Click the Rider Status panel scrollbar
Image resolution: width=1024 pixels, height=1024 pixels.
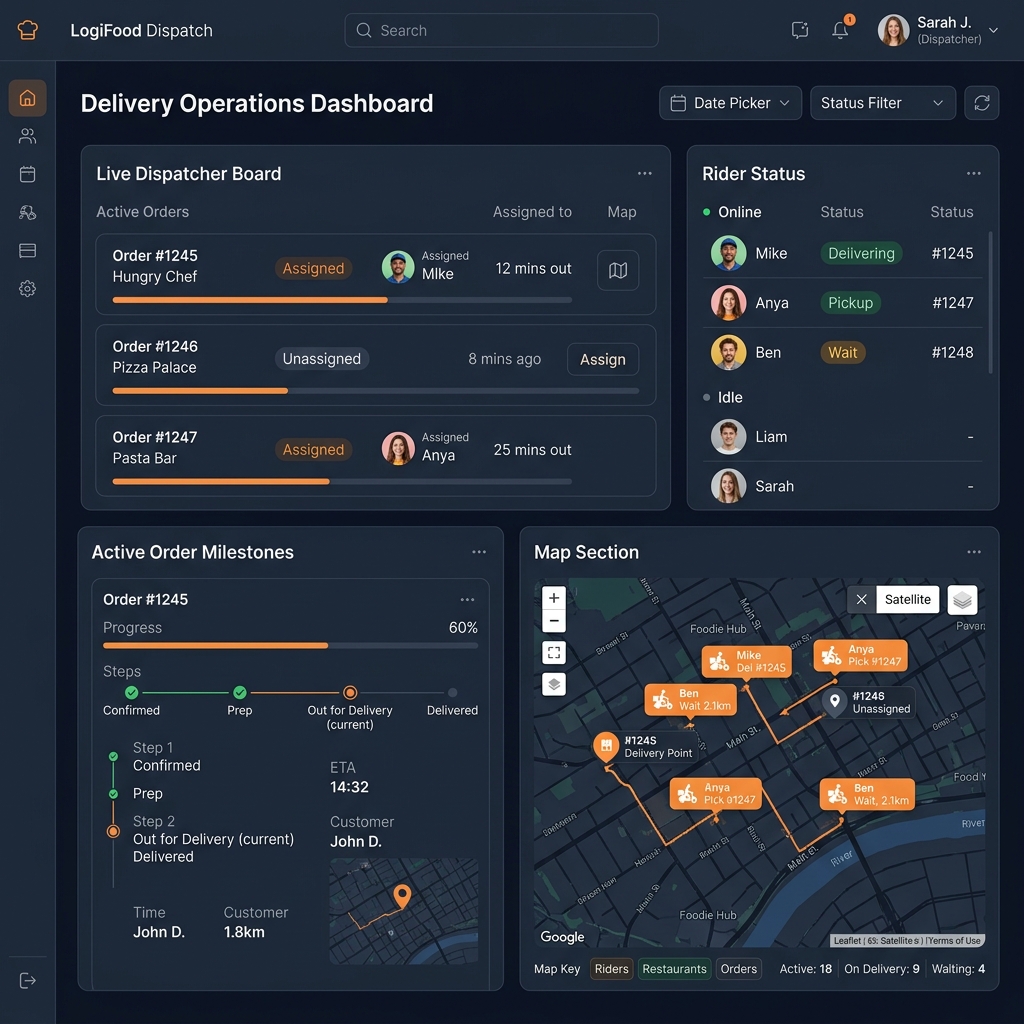[991, 302]
